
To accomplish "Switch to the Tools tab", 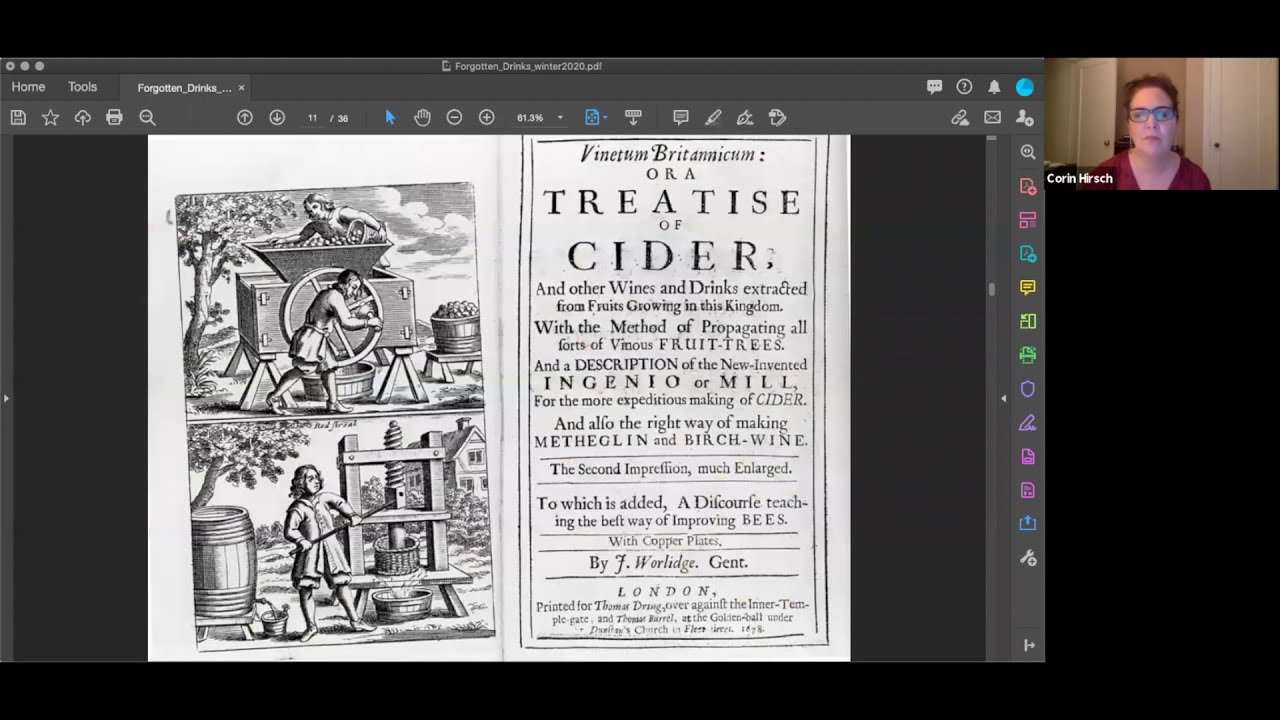I will [x=82, y=87].
